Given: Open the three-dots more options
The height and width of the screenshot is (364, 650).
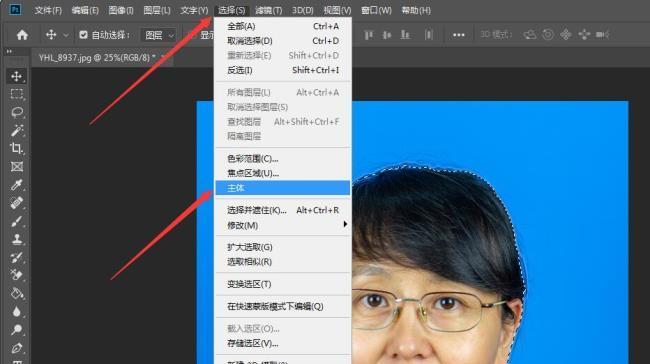Looking at the screenshot, I should coord(458,35).
